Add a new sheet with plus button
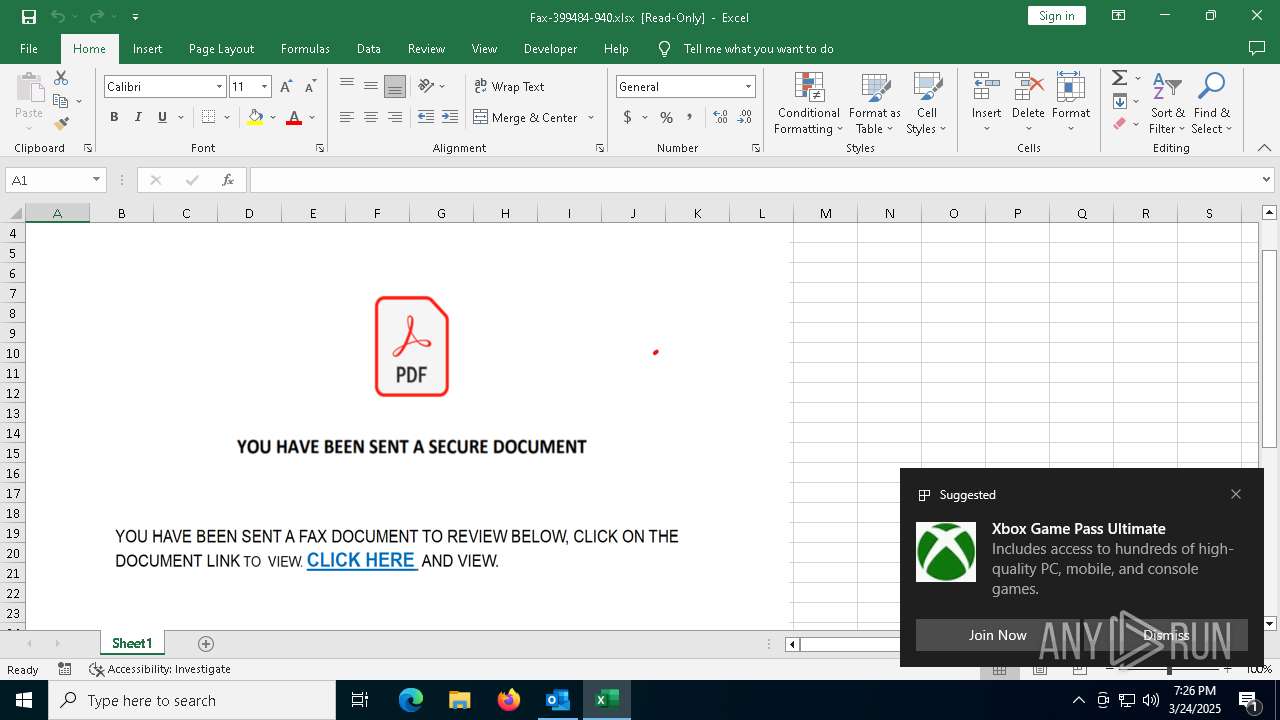Screen dimensions: 1280x720 206,643
